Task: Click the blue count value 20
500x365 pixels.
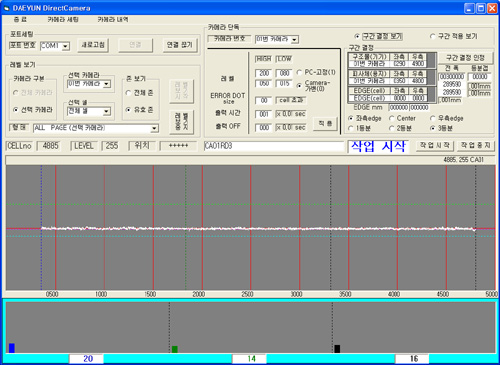Action: pos(87,359)
